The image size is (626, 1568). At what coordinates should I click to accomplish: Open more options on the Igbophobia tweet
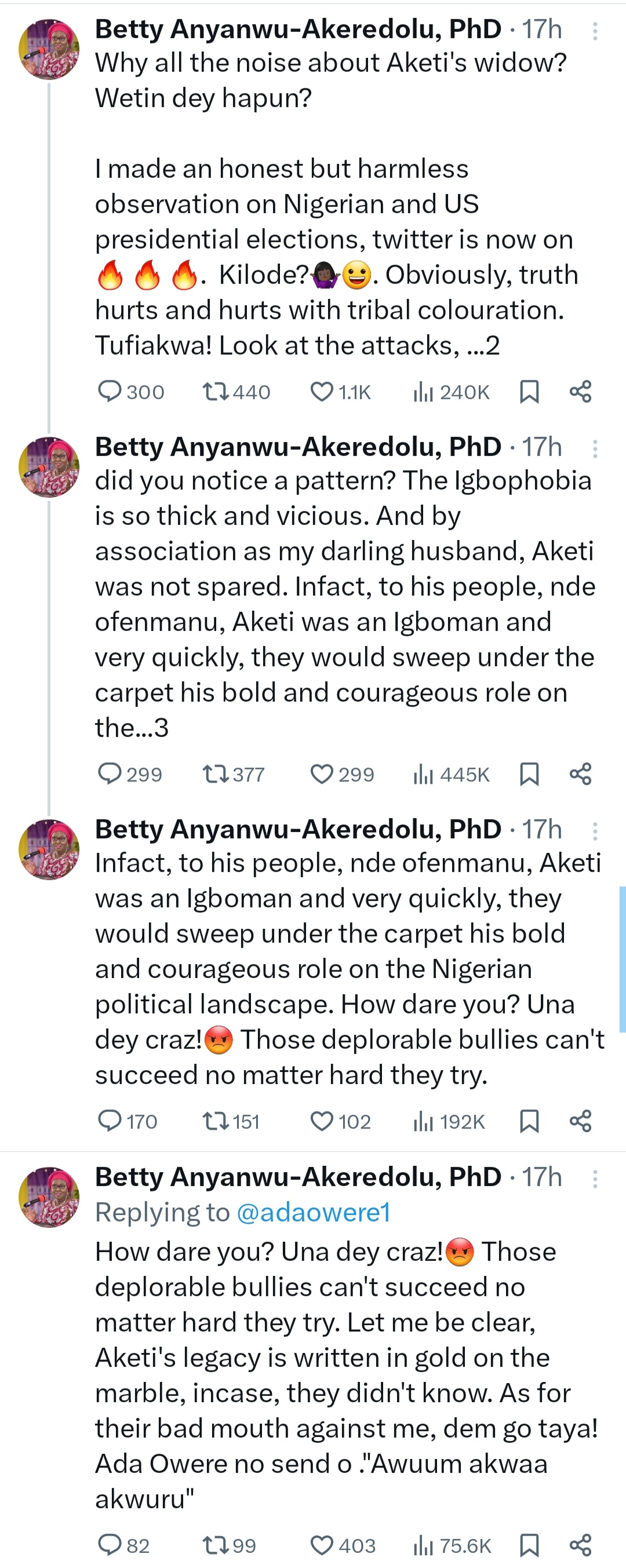coord(595,448)
